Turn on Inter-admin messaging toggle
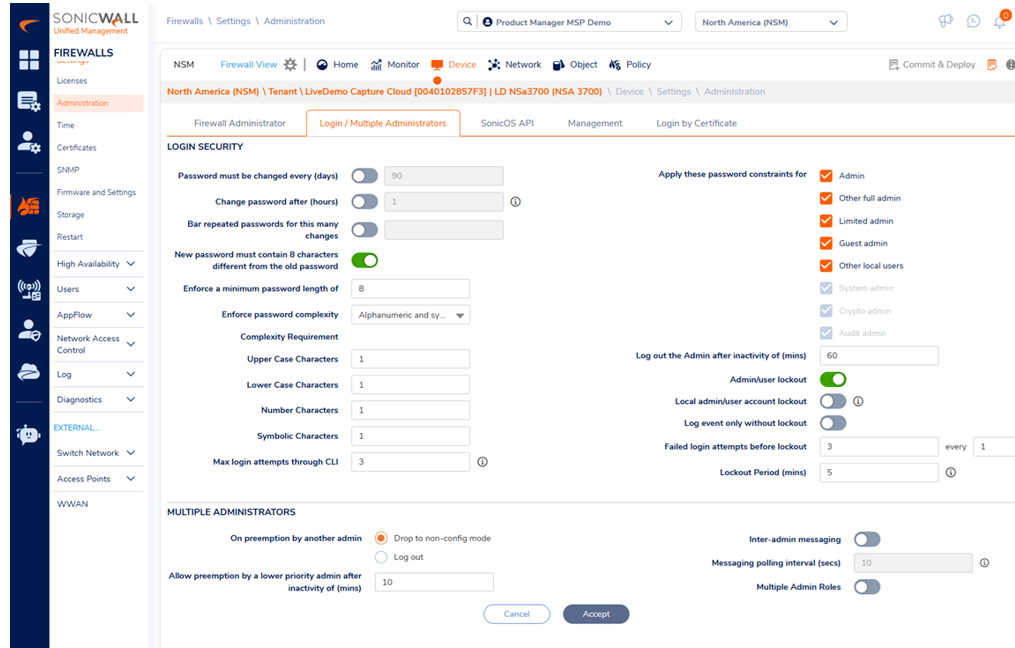Screen dimensions: 1015x648 (867, 539)
